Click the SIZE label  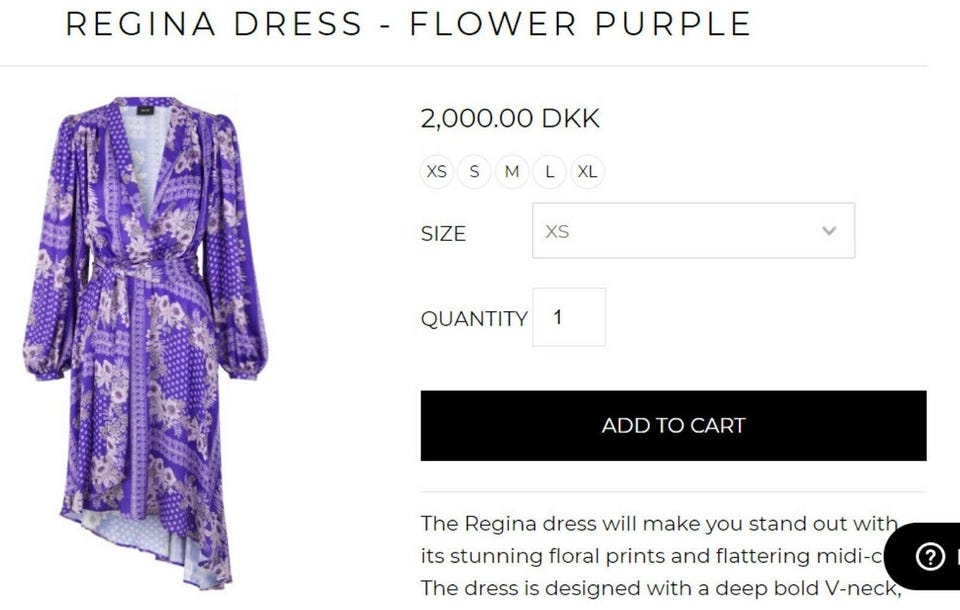pos(443,234)
